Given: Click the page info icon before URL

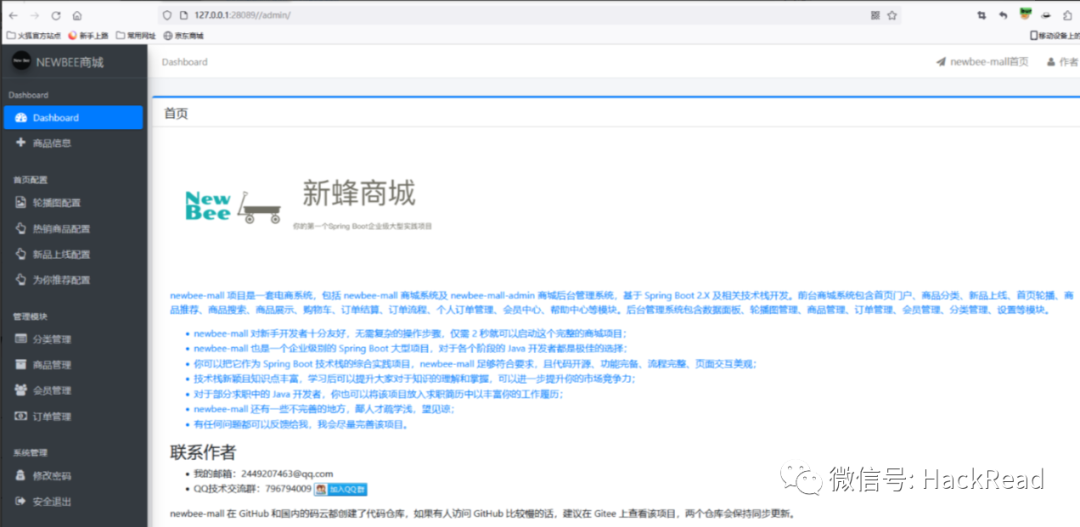Looking at the screenshot, I should [183, 15].
